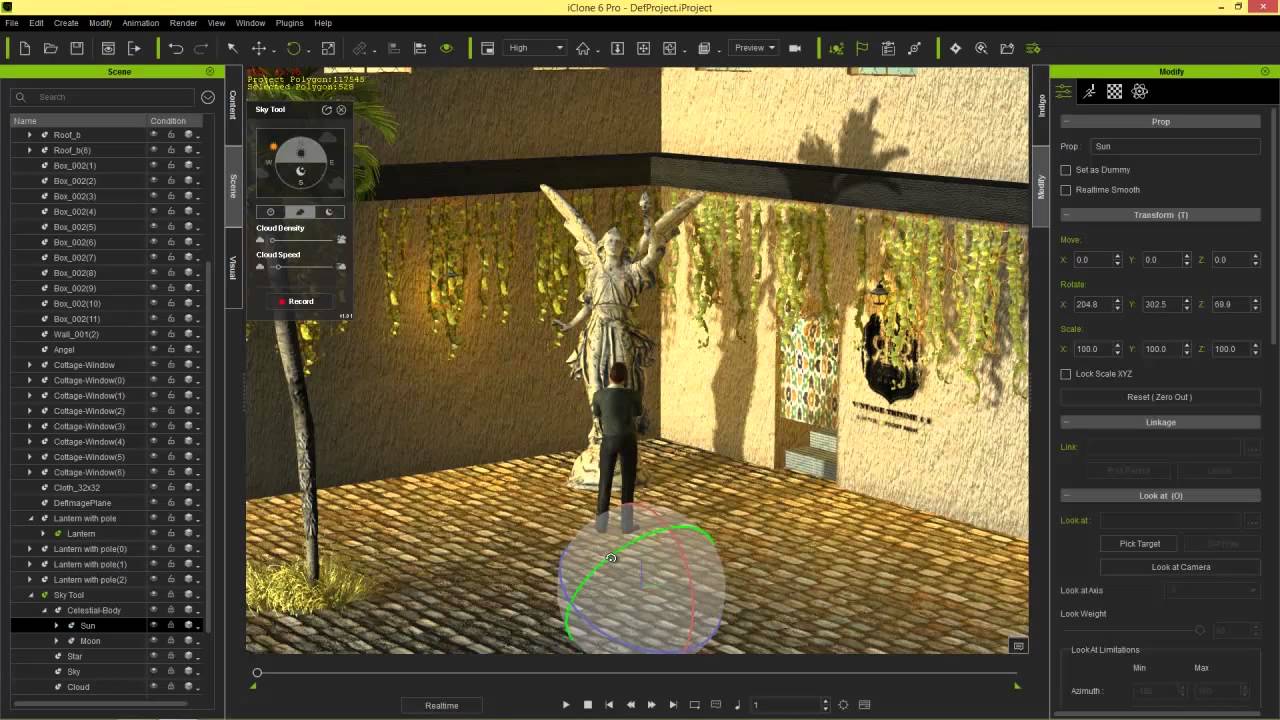Click the Look at Camera button
The image size is (1280, 720).
click(1180, 567)
